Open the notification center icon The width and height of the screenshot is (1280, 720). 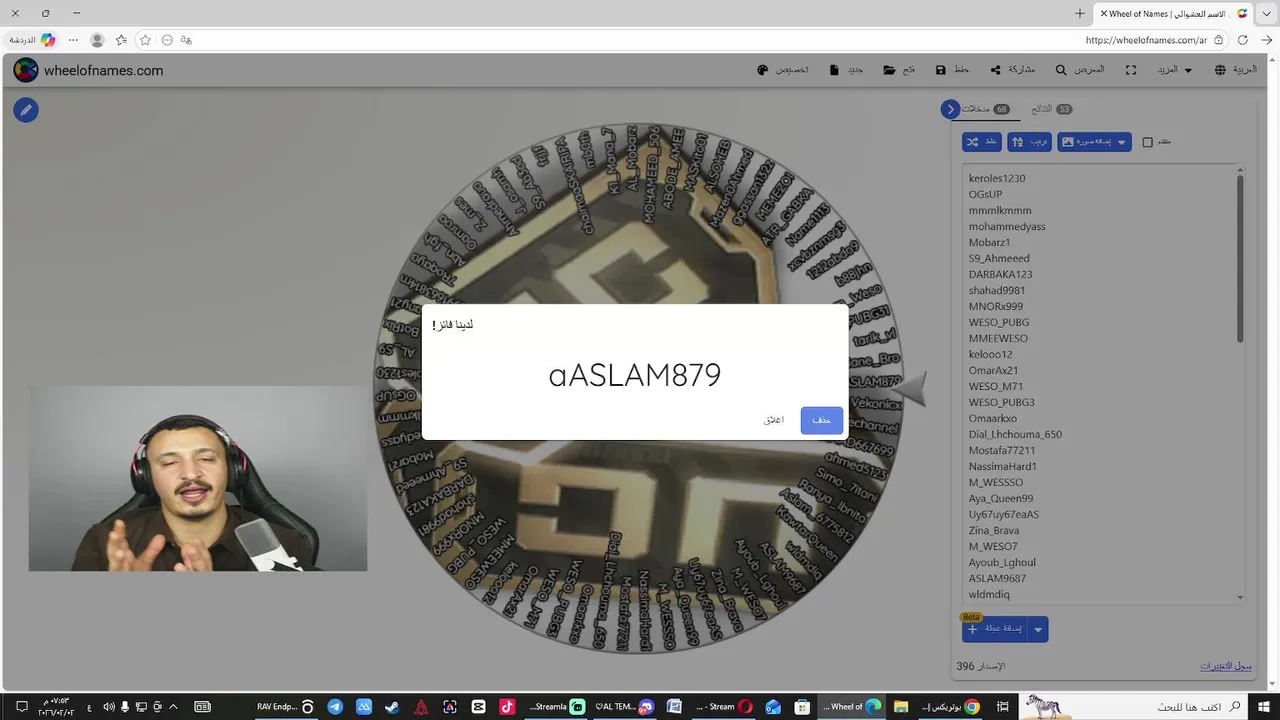click(21, 706)
